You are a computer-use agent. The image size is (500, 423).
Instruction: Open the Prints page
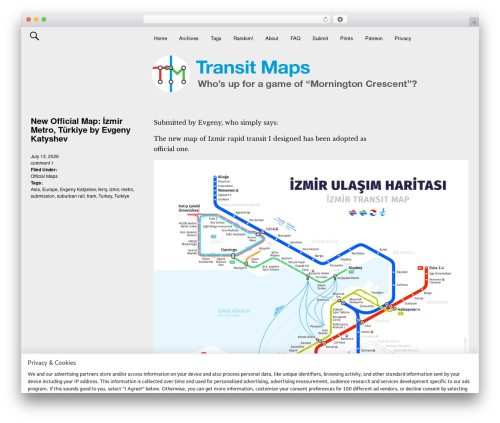click(x=346, y=38)
